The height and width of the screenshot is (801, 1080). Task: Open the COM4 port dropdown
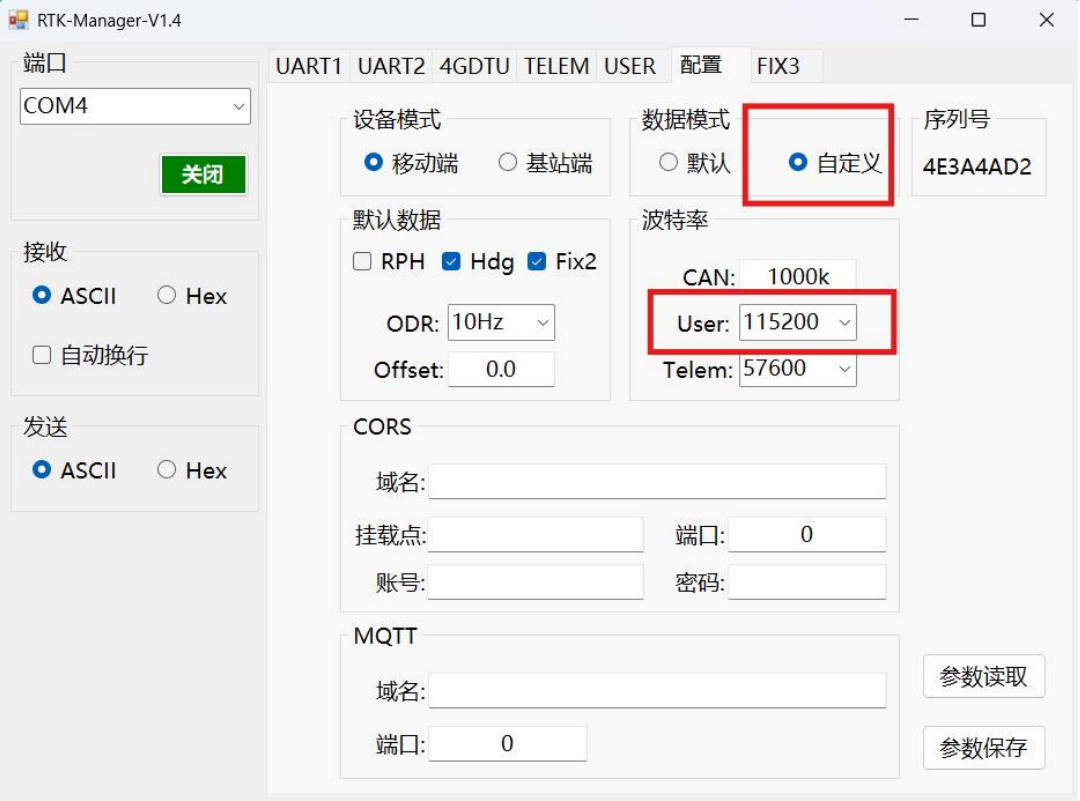coord(135,106)
